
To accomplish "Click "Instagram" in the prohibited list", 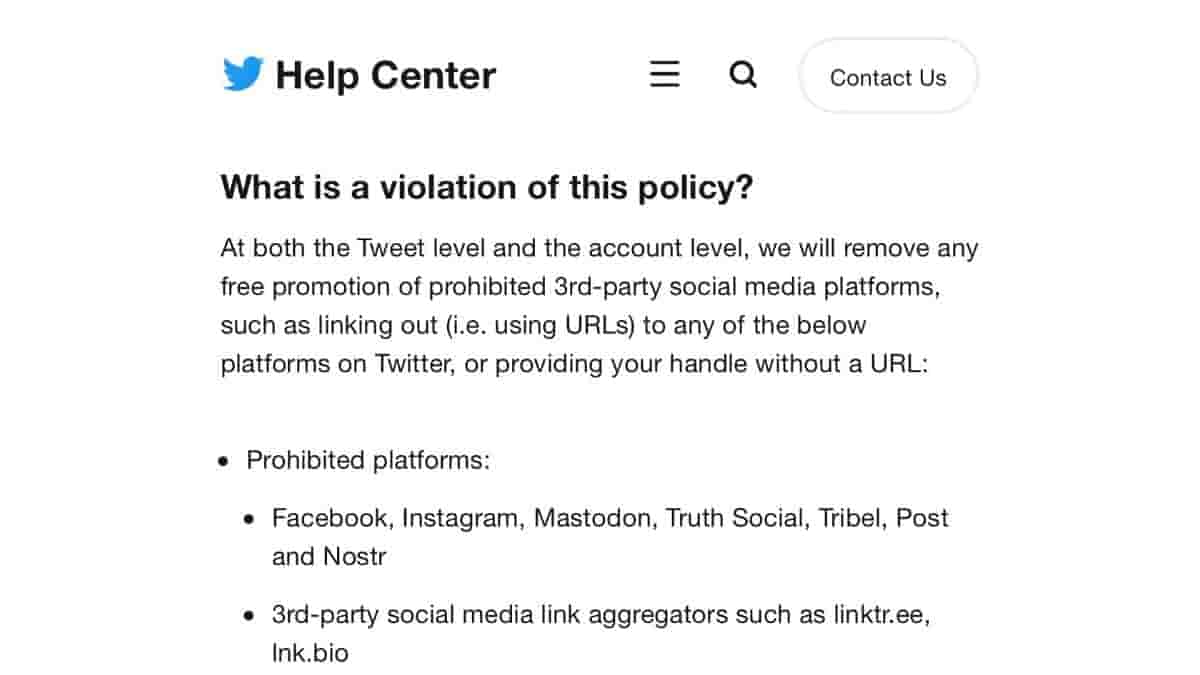I will tap(460, 518).
